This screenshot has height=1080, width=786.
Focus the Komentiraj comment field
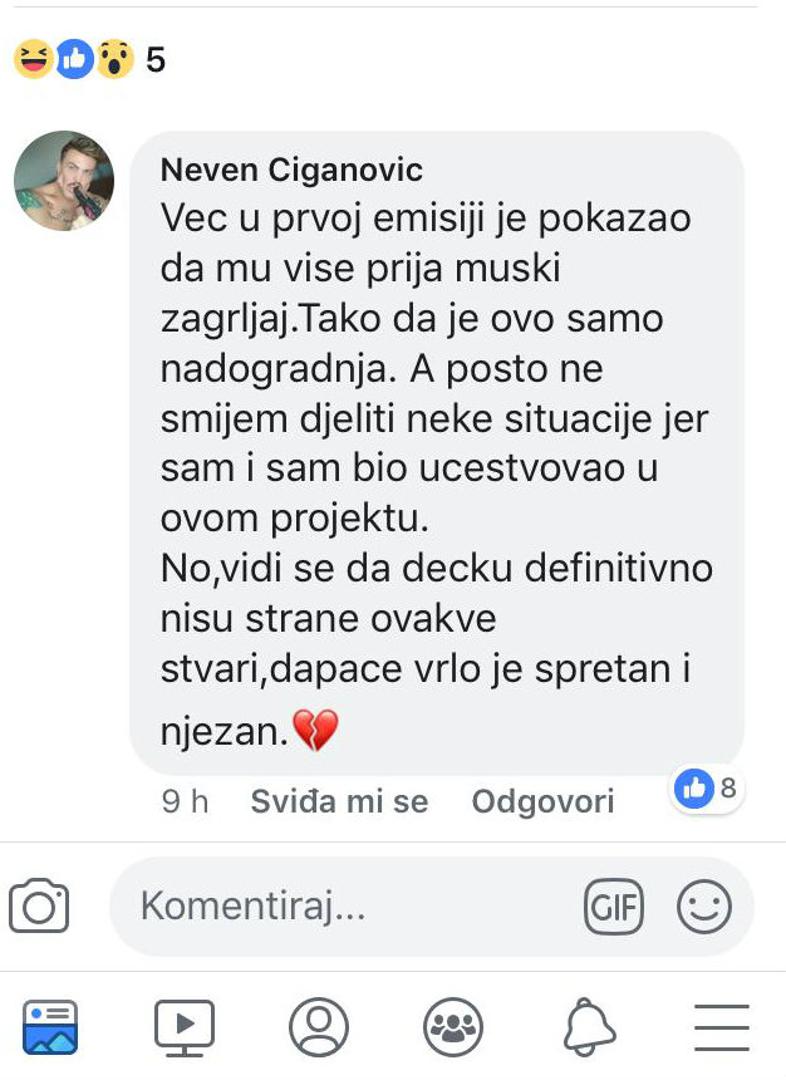(340, 907)
